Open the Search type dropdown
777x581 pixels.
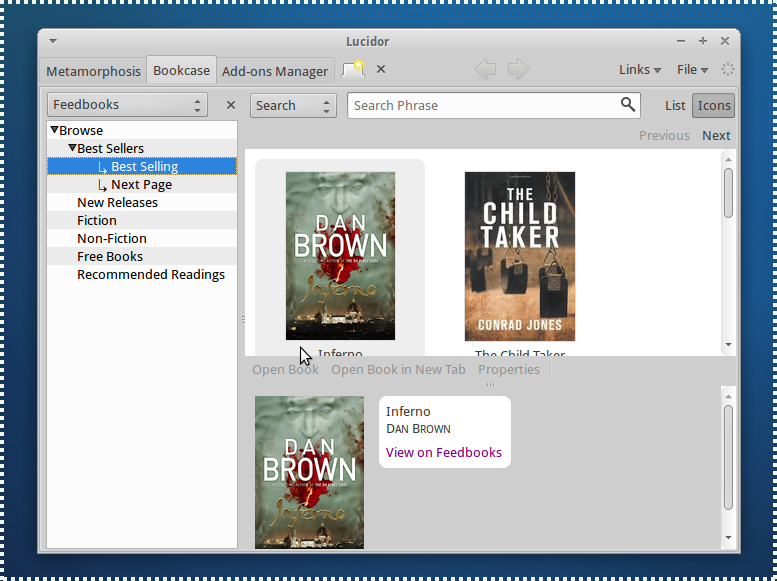click(x=293, y=106)
